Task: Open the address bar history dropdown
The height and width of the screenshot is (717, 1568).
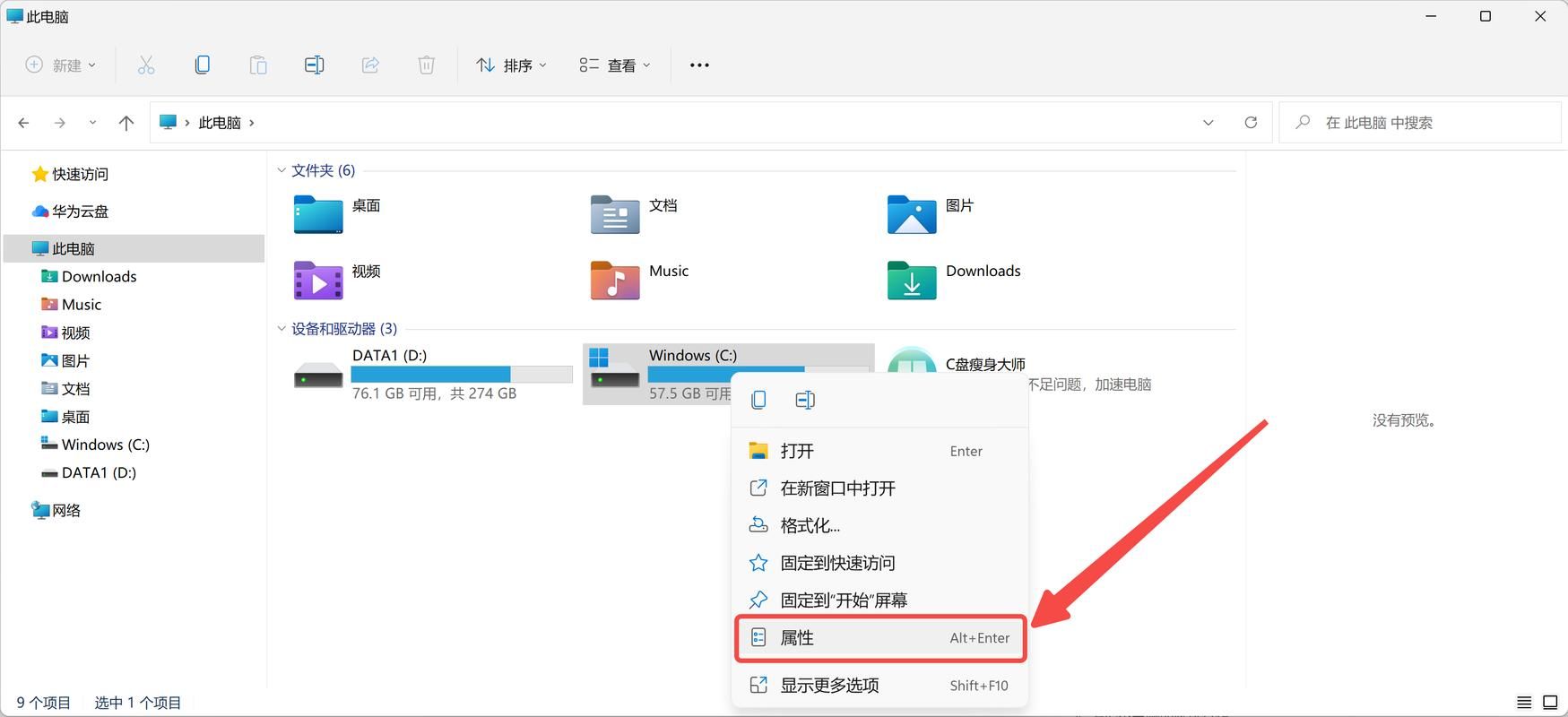Action: click(1208, 123)
